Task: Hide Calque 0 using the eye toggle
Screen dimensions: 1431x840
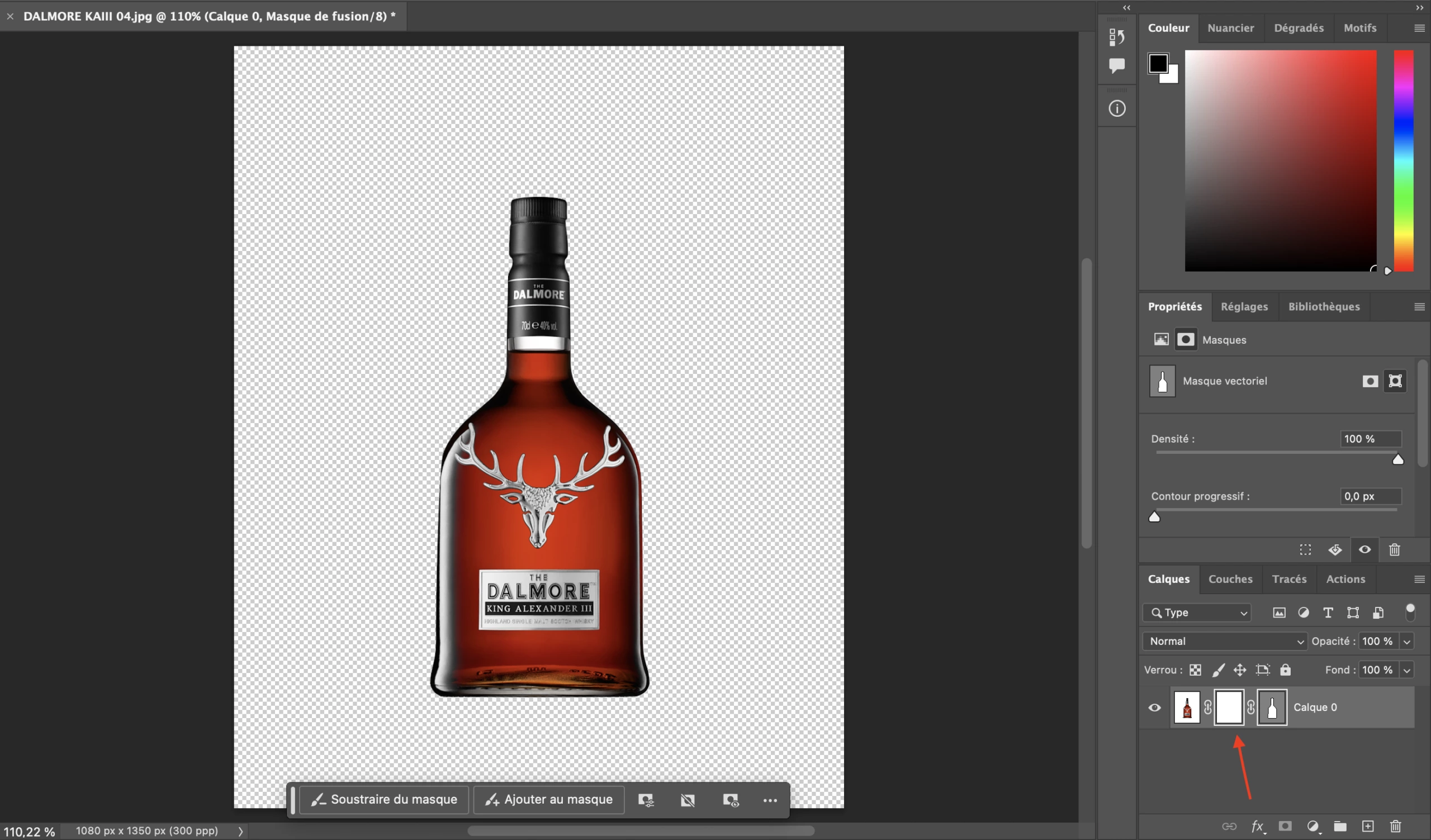Action: click(x=1154, y=707)
